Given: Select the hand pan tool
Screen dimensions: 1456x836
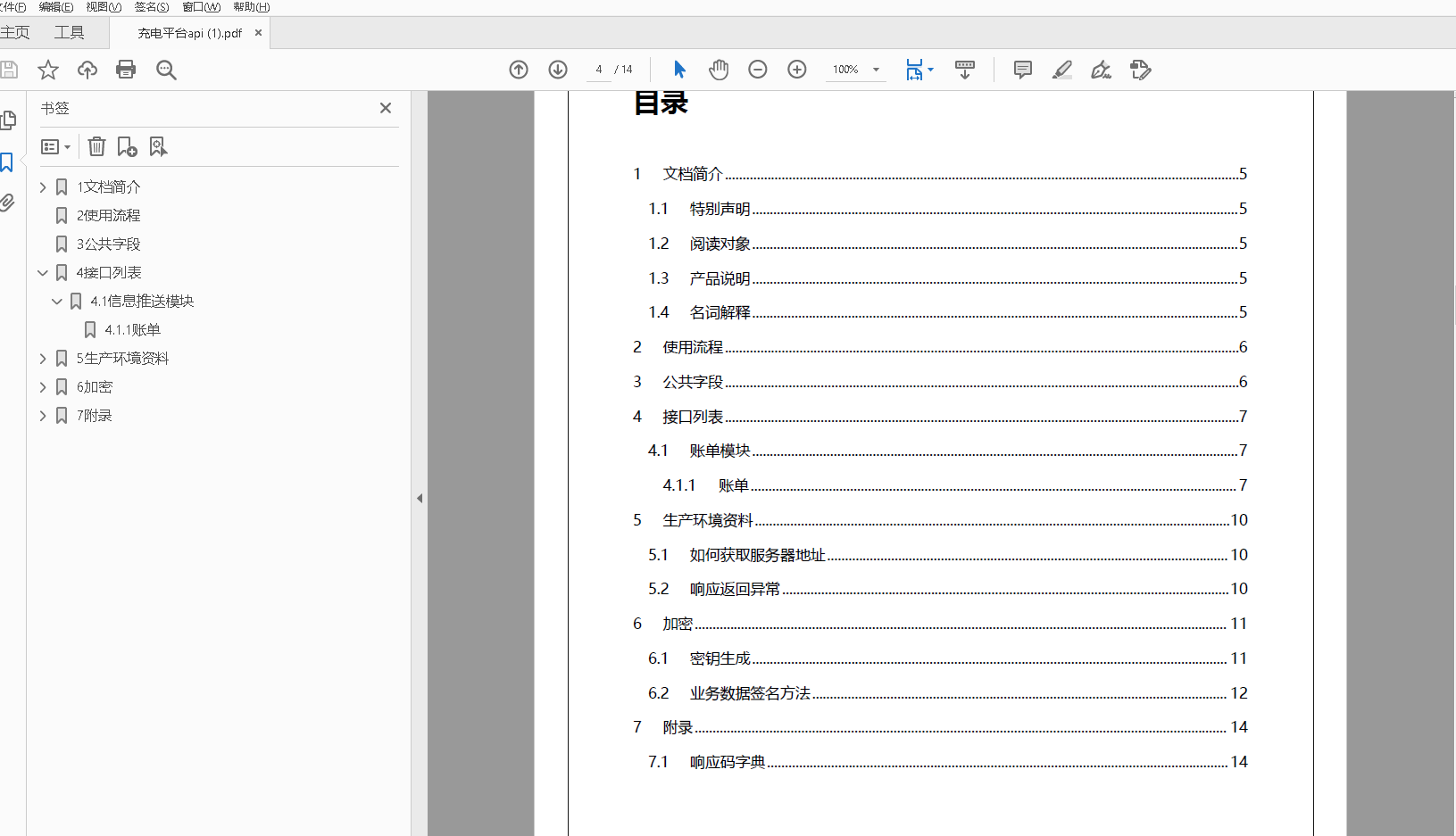Looking at the screenshot, I should coord(719,70).
